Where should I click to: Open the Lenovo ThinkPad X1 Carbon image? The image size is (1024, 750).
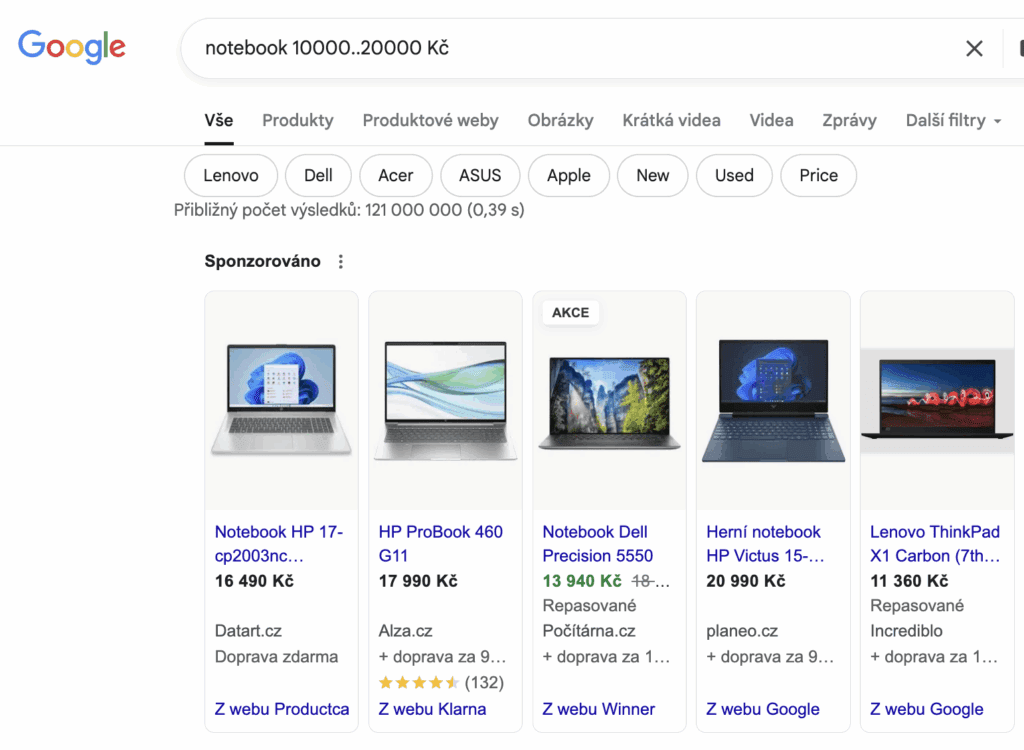pyautogui.click(x=937, y=400)
